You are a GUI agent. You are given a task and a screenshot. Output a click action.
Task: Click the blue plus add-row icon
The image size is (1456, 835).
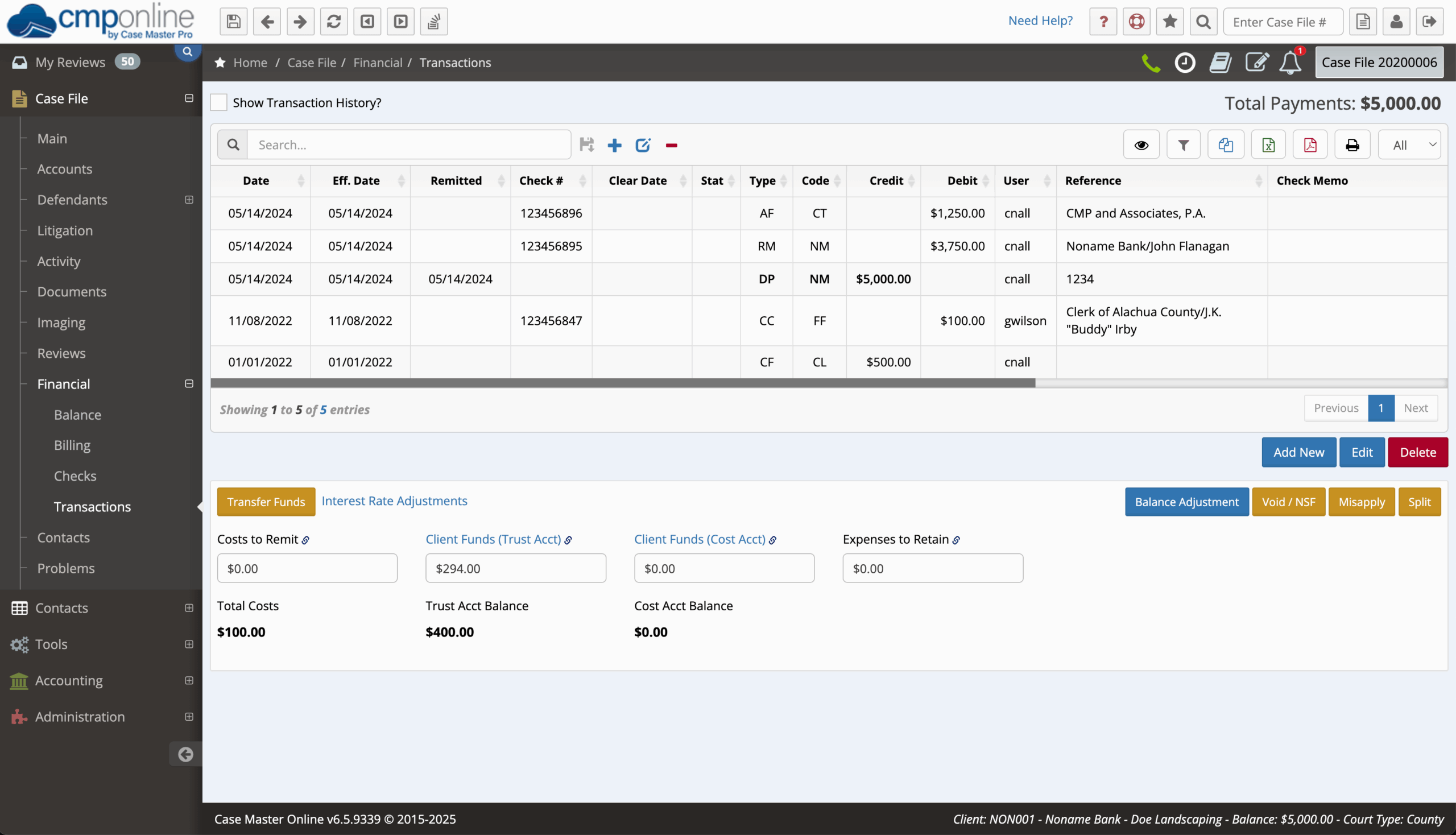(614, 145)
